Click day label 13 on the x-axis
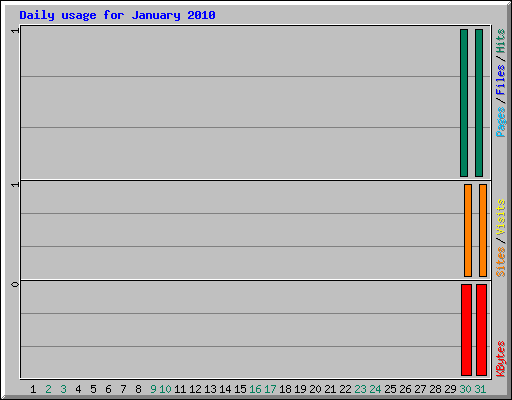The height and width of the screenshot is (400, 512). click(210, 389)
